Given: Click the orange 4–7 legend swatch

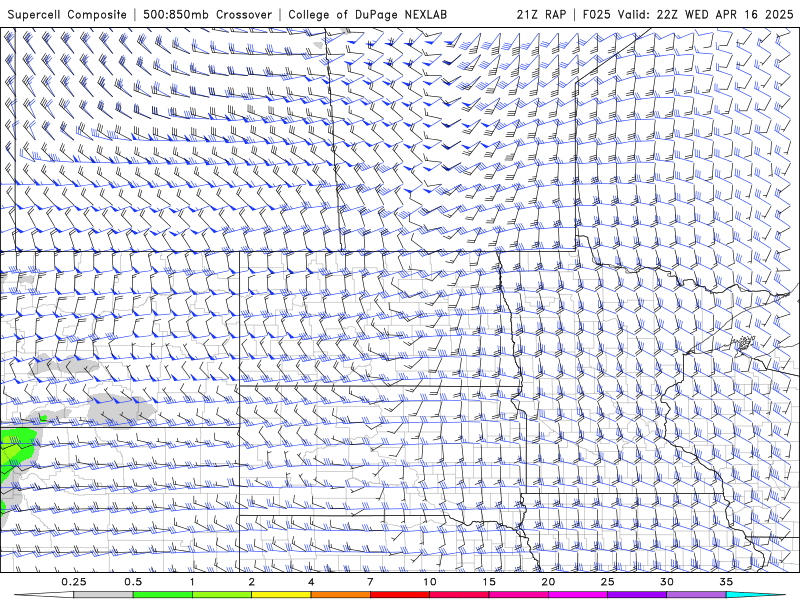Looking at the screenshot, I should (x=340, y=595).
